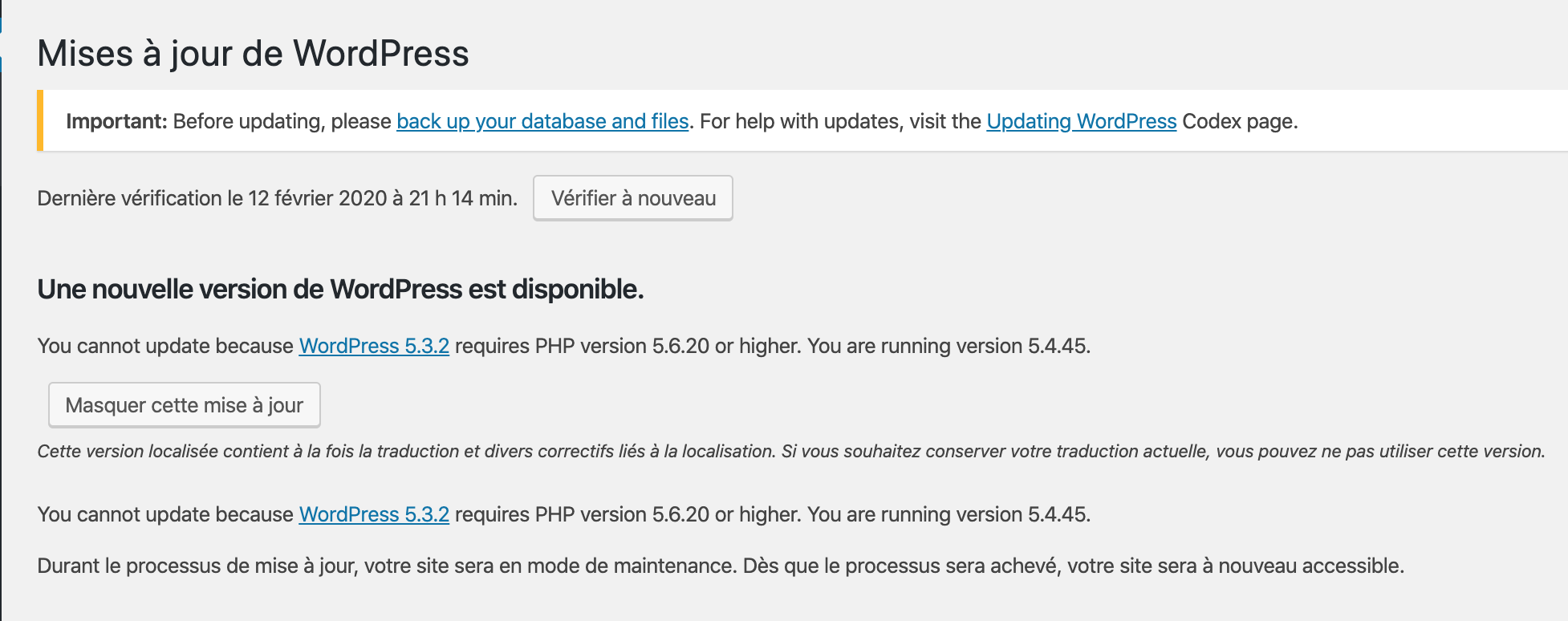Viewport: 1568px width, 621px height.
Task: Open WordPress 5.3.2 link above Masquer button
Action: point(374,346)
